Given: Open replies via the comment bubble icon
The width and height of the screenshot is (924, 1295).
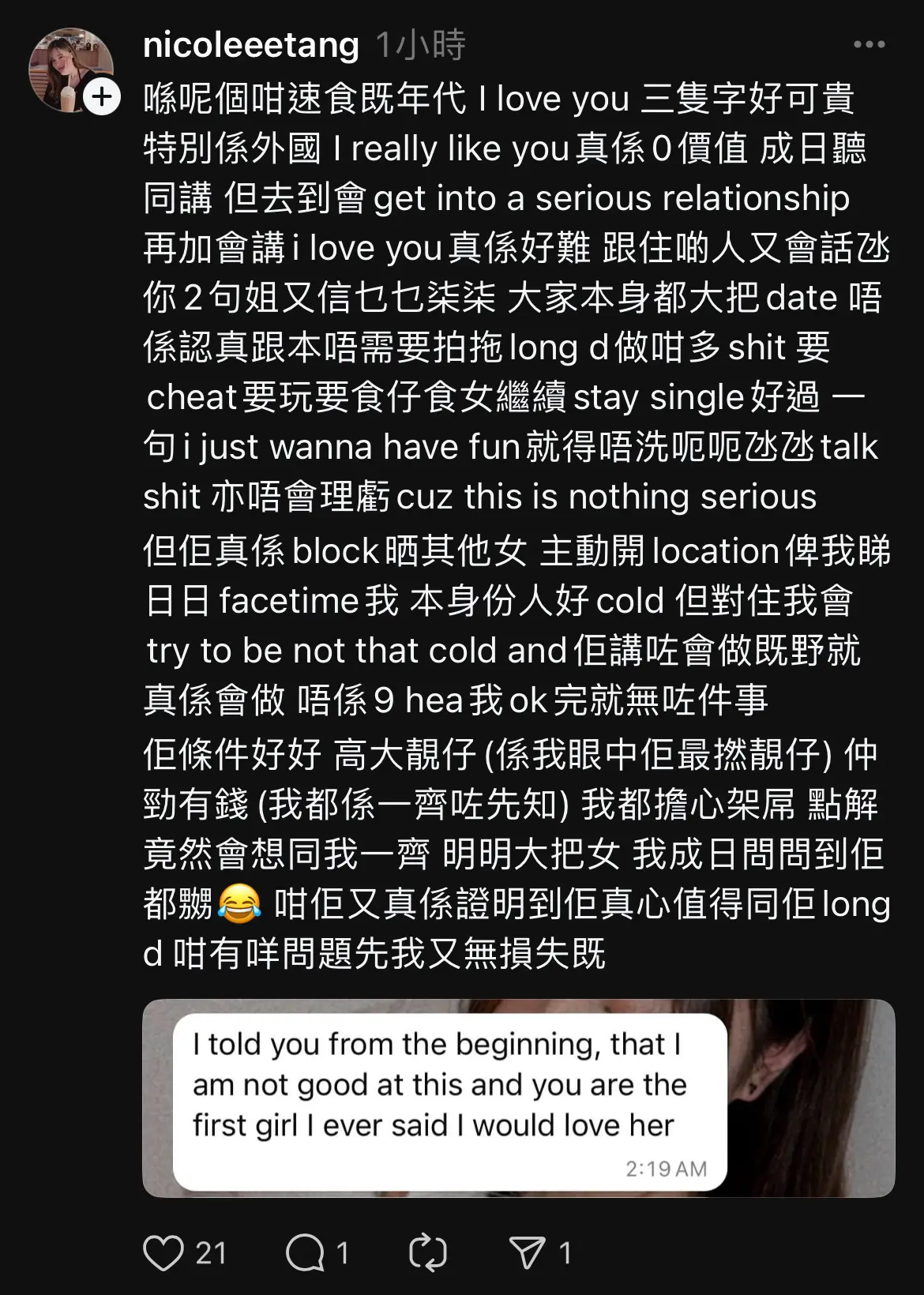Looking at the screenshot, I should coord(304,1252).
